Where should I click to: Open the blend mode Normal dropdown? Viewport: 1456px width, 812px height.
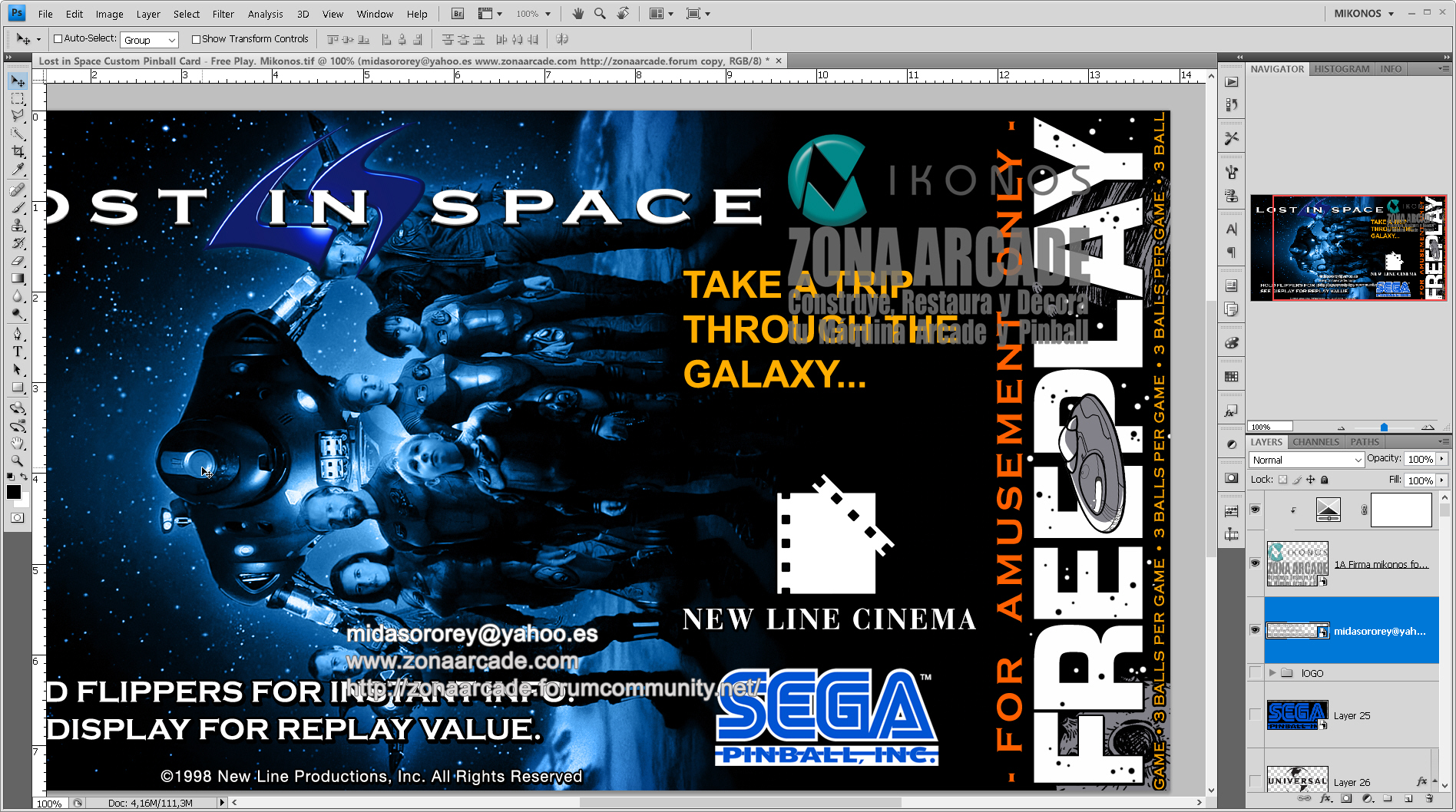[x=1306, y=460]
